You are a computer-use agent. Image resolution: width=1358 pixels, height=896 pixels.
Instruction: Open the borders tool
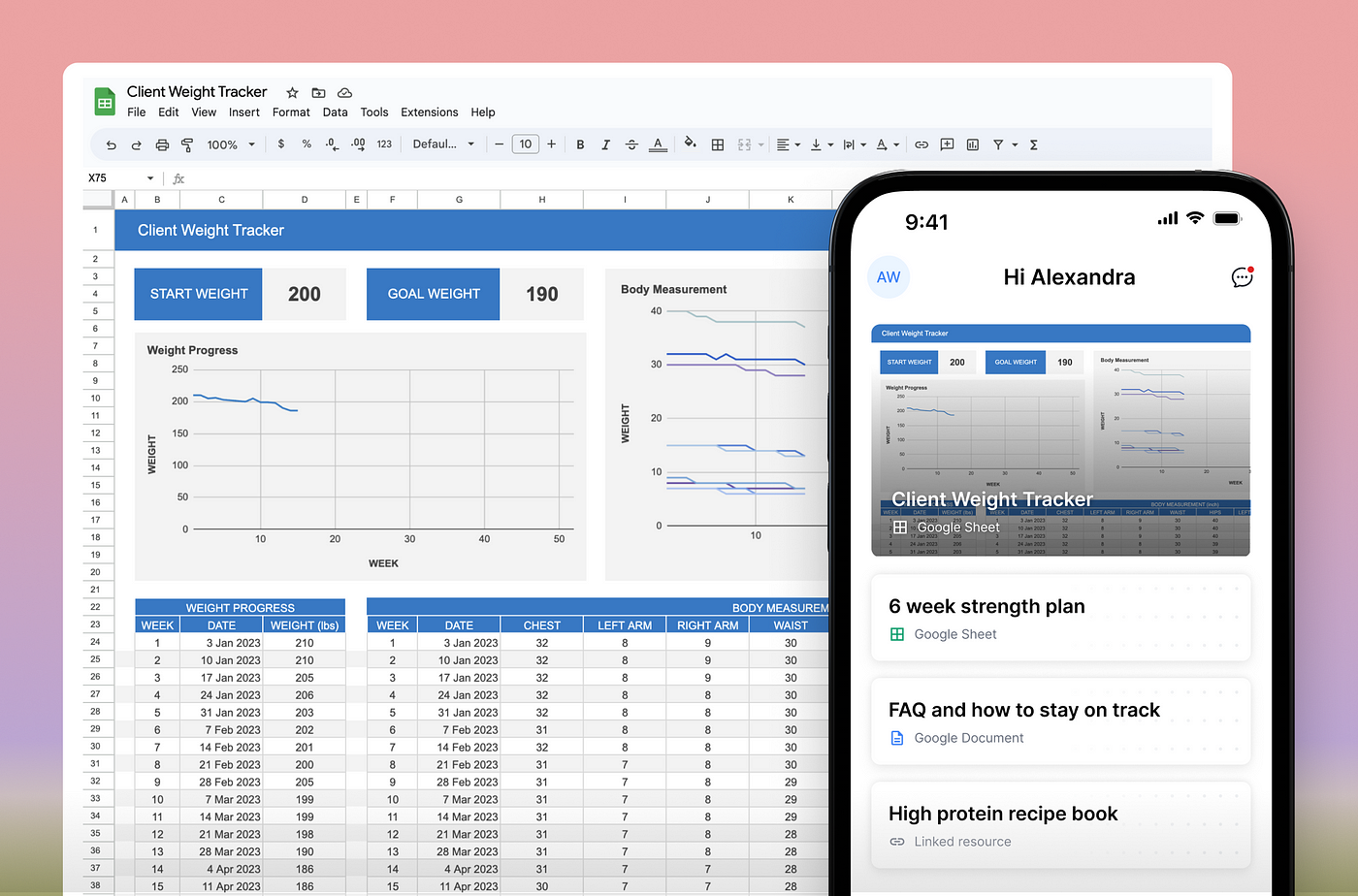click(718, 144)
